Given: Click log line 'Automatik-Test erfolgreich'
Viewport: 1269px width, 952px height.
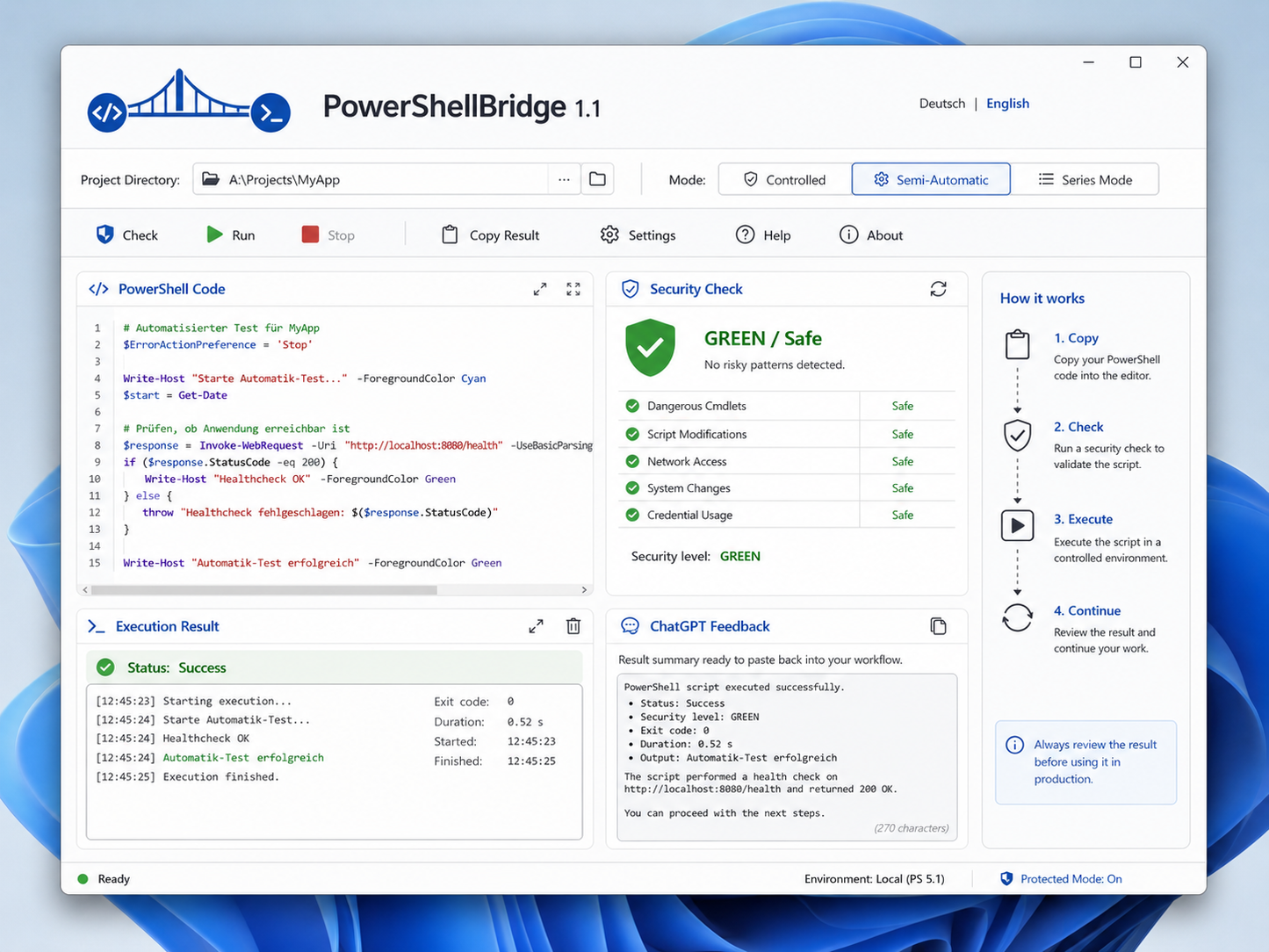Looking at the screenshot, I should pyautogui.click(x=210, y=757).
